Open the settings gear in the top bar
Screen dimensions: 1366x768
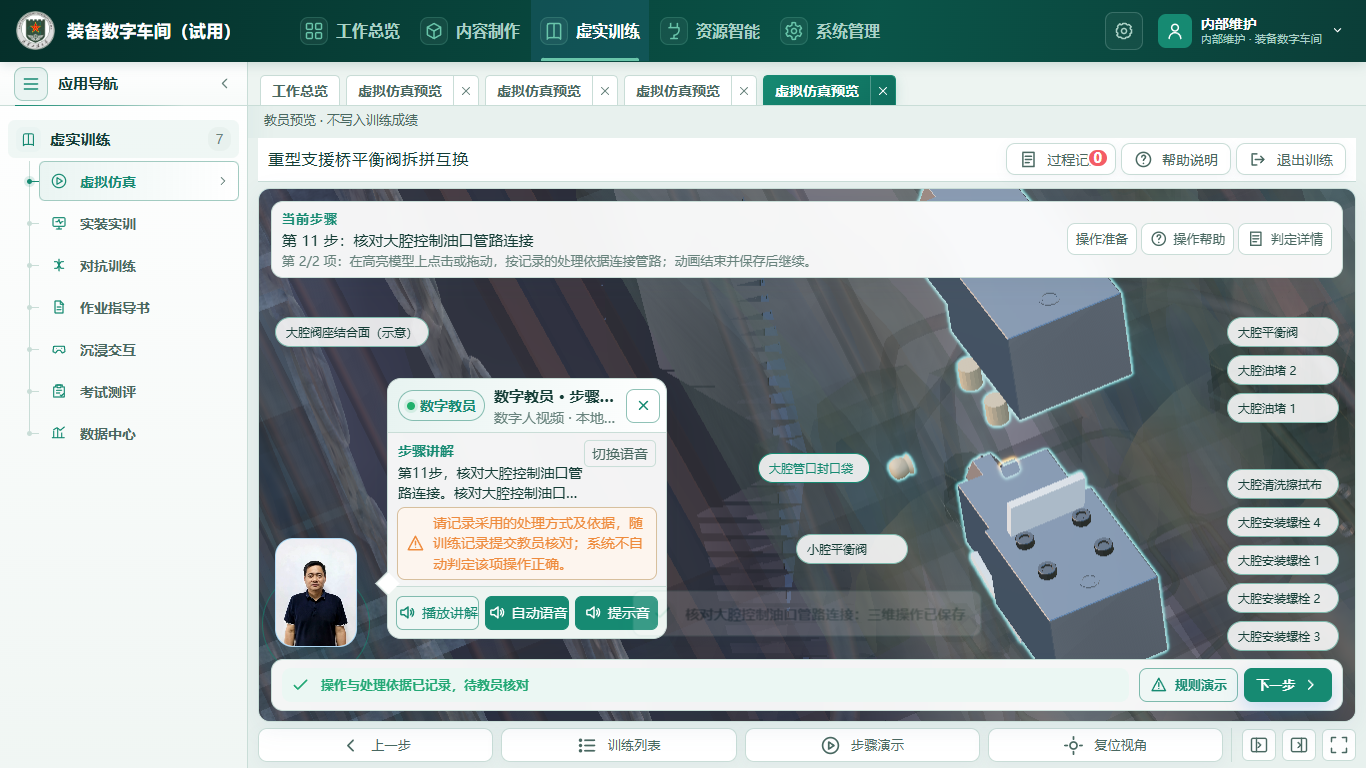point(1123,31)
